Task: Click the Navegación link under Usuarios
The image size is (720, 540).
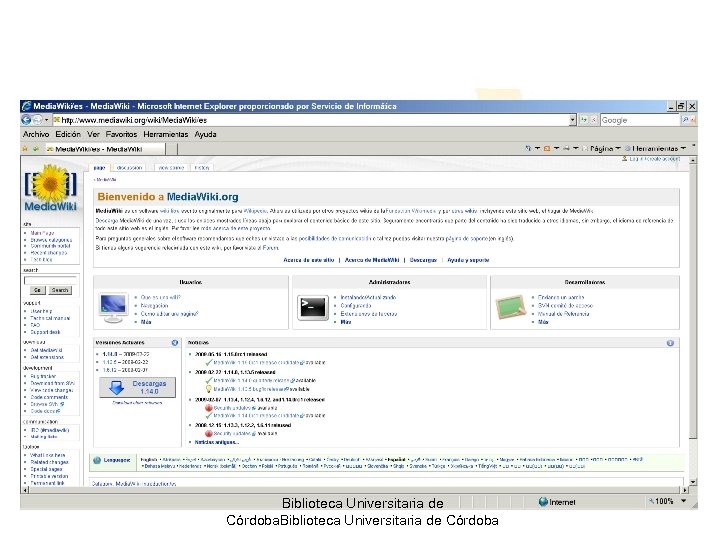Action: pos(155,305)
